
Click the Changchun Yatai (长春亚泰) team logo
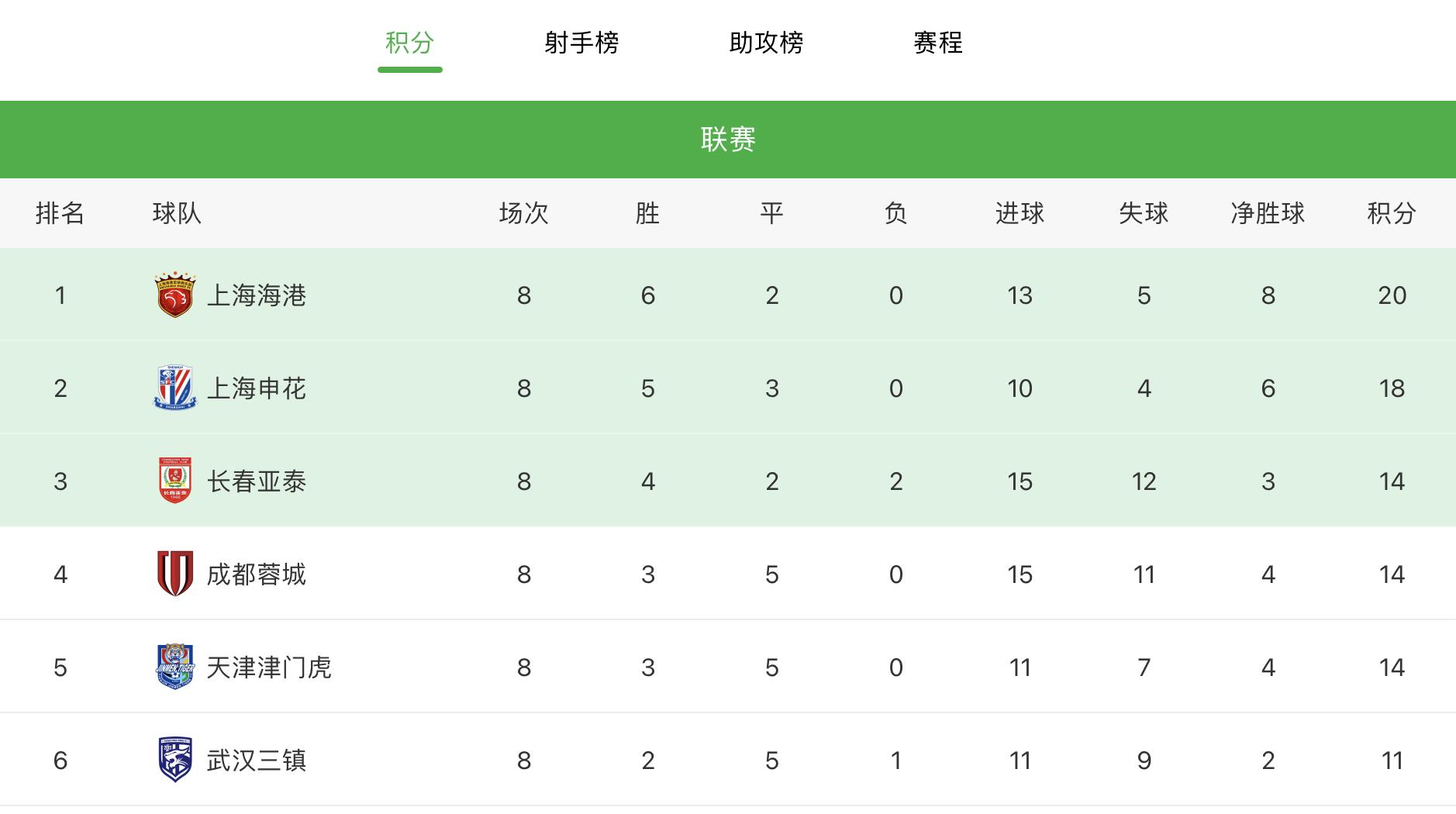pyautogui.click(x=175, y=481)
